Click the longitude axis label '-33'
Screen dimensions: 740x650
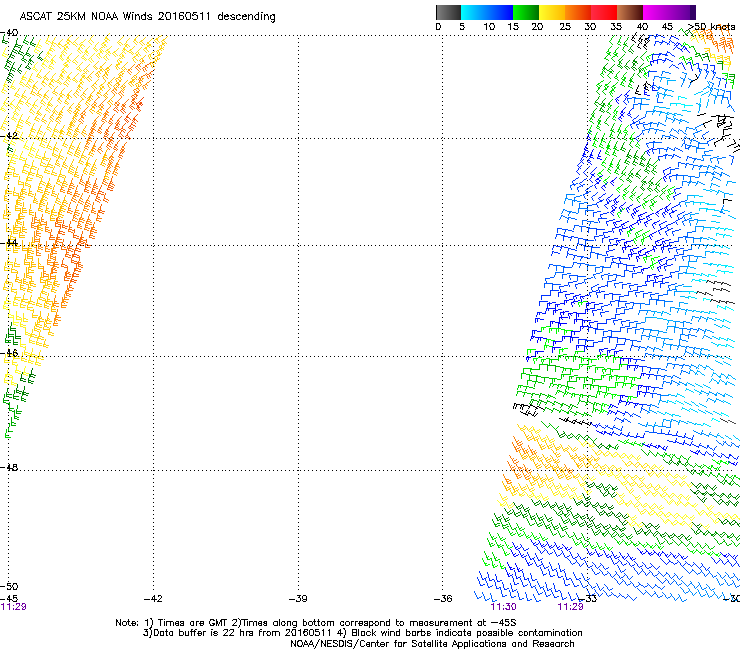click(588, 599)
